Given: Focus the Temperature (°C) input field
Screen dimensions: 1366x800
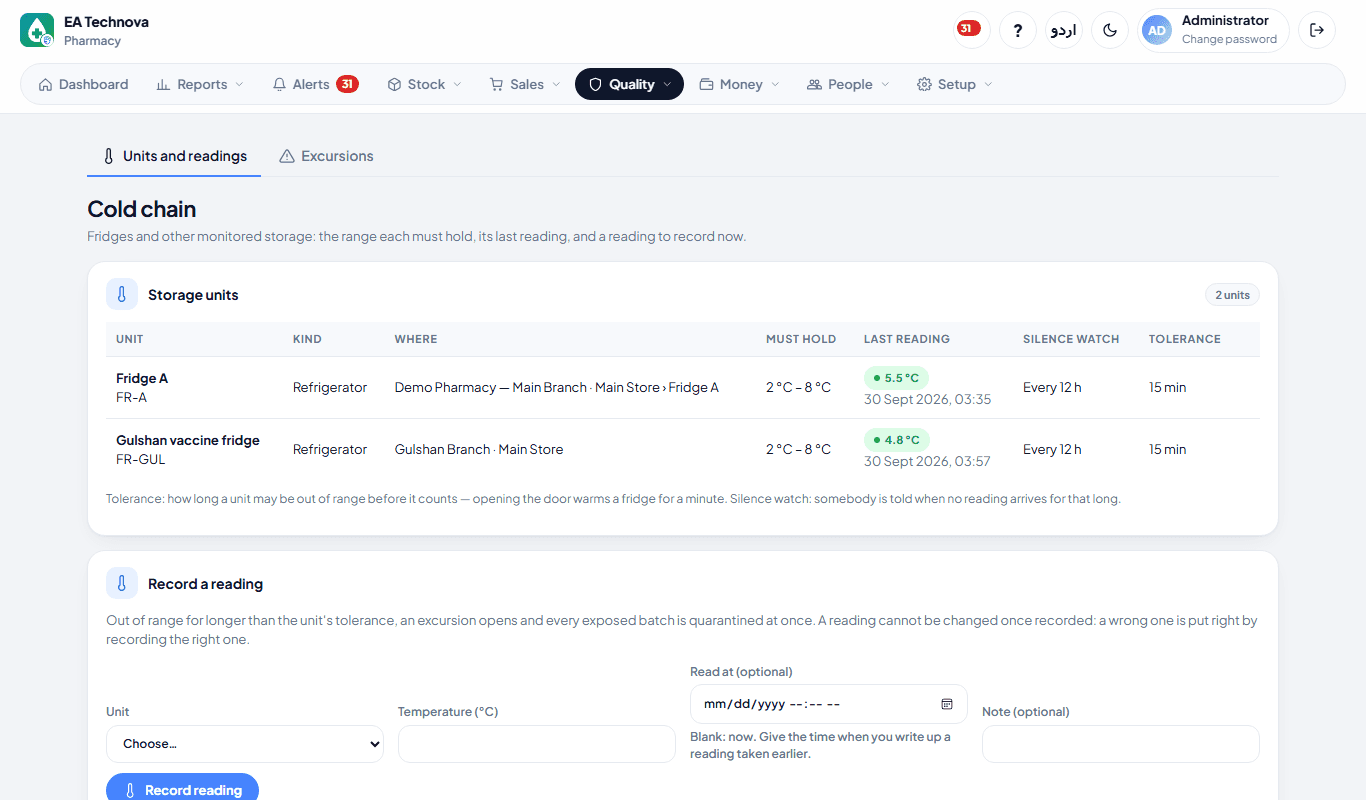Looking at the screenshot, I should [537, 744].
